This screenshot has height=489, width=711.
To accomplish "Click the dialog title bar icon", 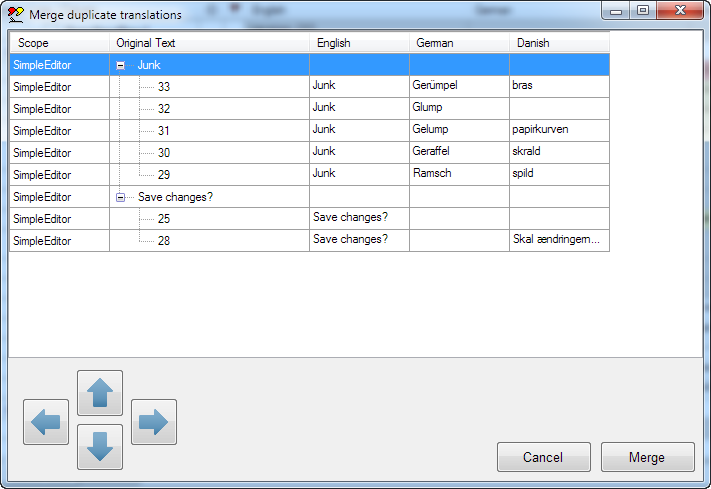I will [16, 14].
